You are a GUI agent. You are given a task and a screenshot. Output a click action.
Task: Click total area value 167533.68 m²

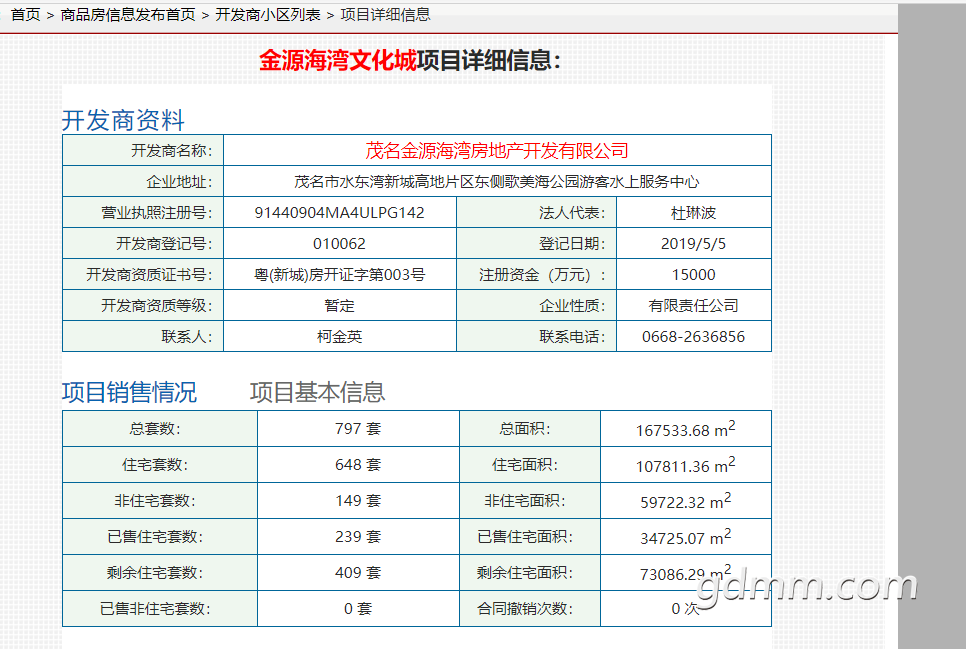[x=686, y=429]
